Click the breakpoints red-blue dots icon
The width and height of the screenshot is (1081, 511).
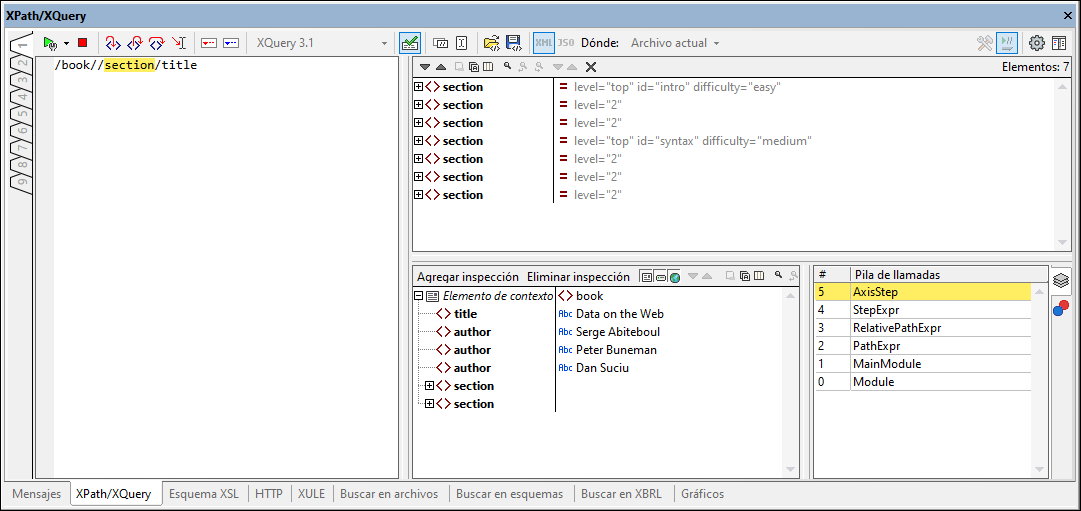tap(1061, 308)
